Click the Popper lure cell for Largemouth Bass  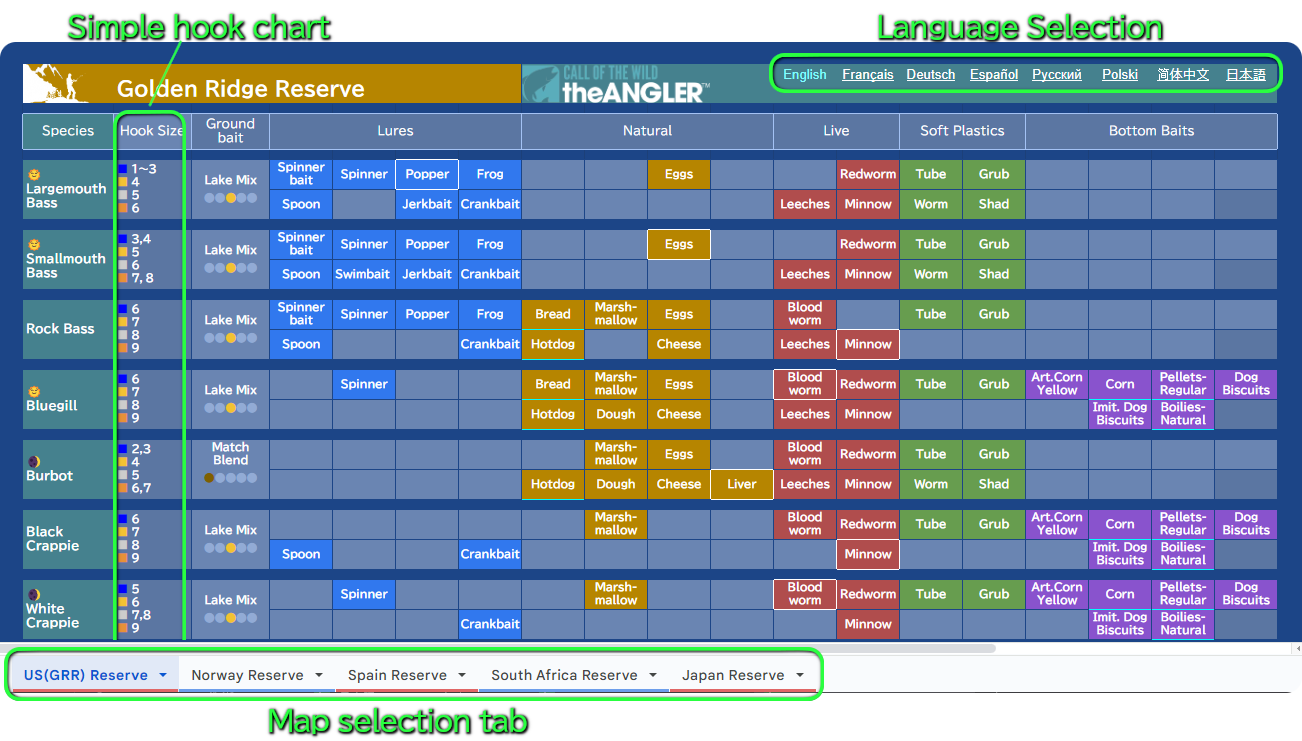point(427,174)
